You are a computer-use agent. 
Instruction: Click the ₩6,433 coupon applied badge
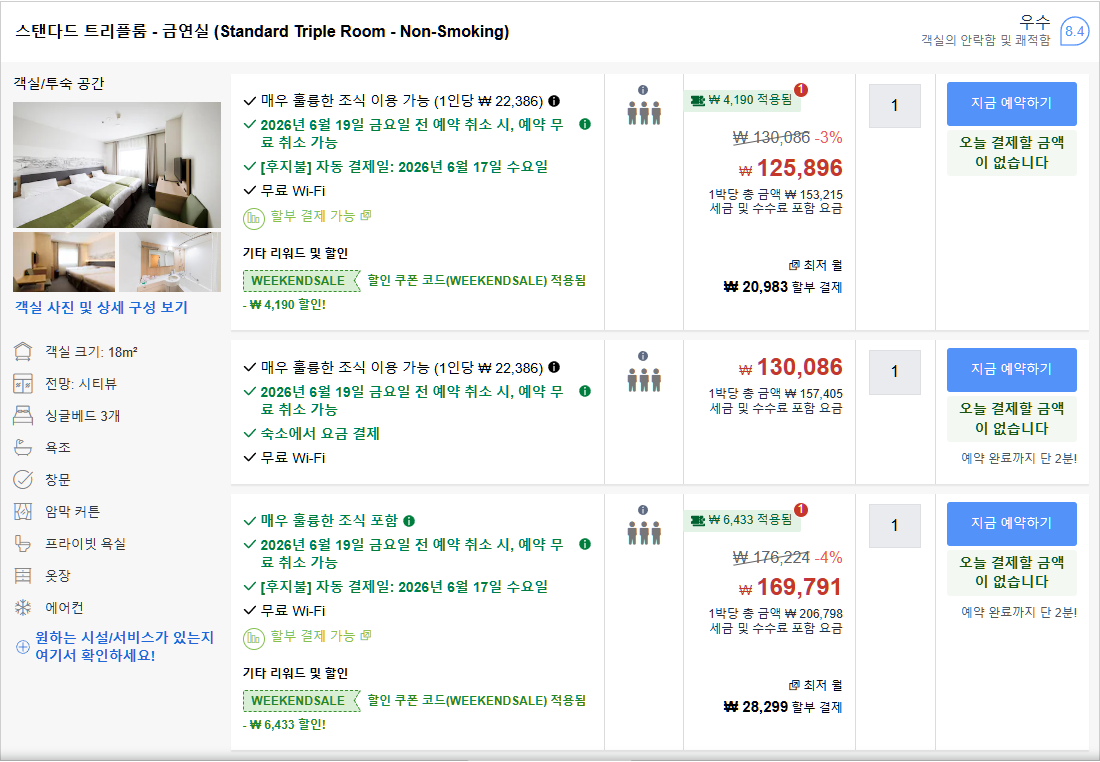(x=742, y=520)
